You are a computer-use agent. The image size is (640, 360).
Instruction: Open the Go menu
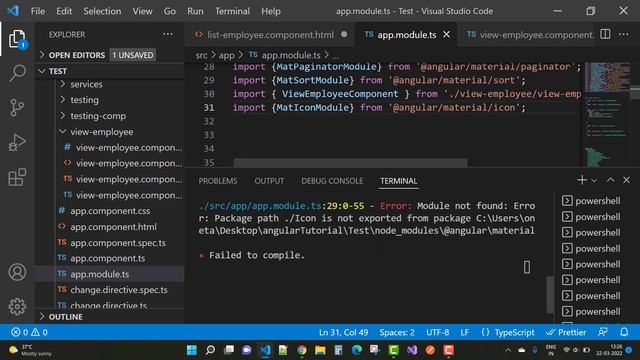pyautogui.click(x=170, y=11)
